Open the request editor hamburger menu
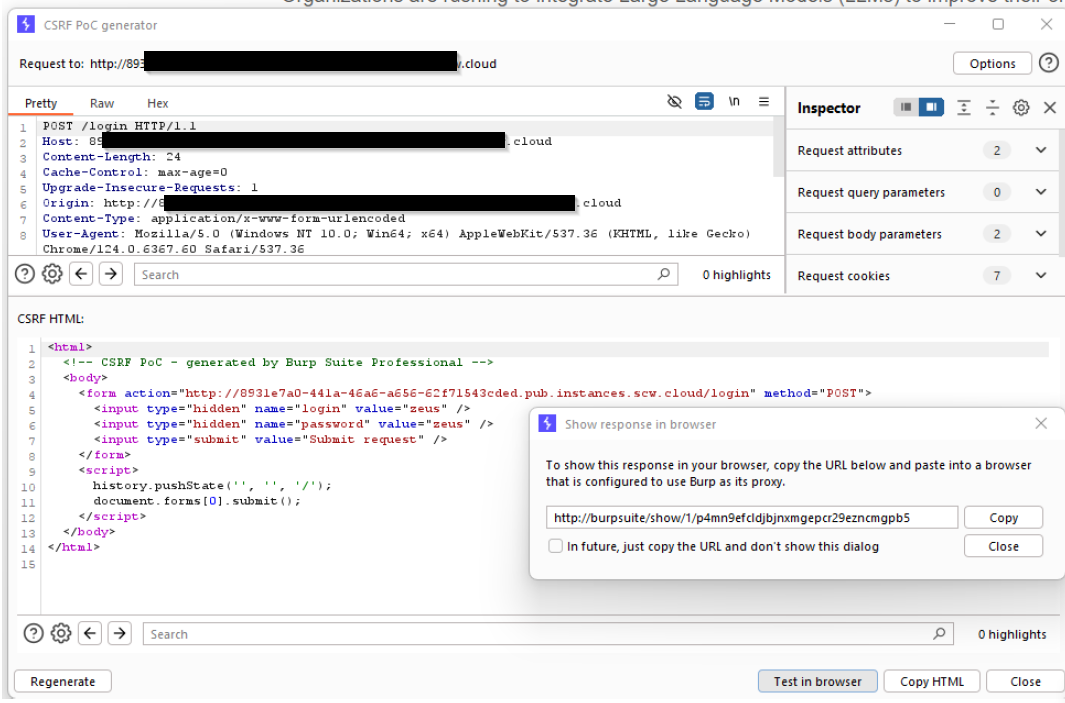 point(764,101)
